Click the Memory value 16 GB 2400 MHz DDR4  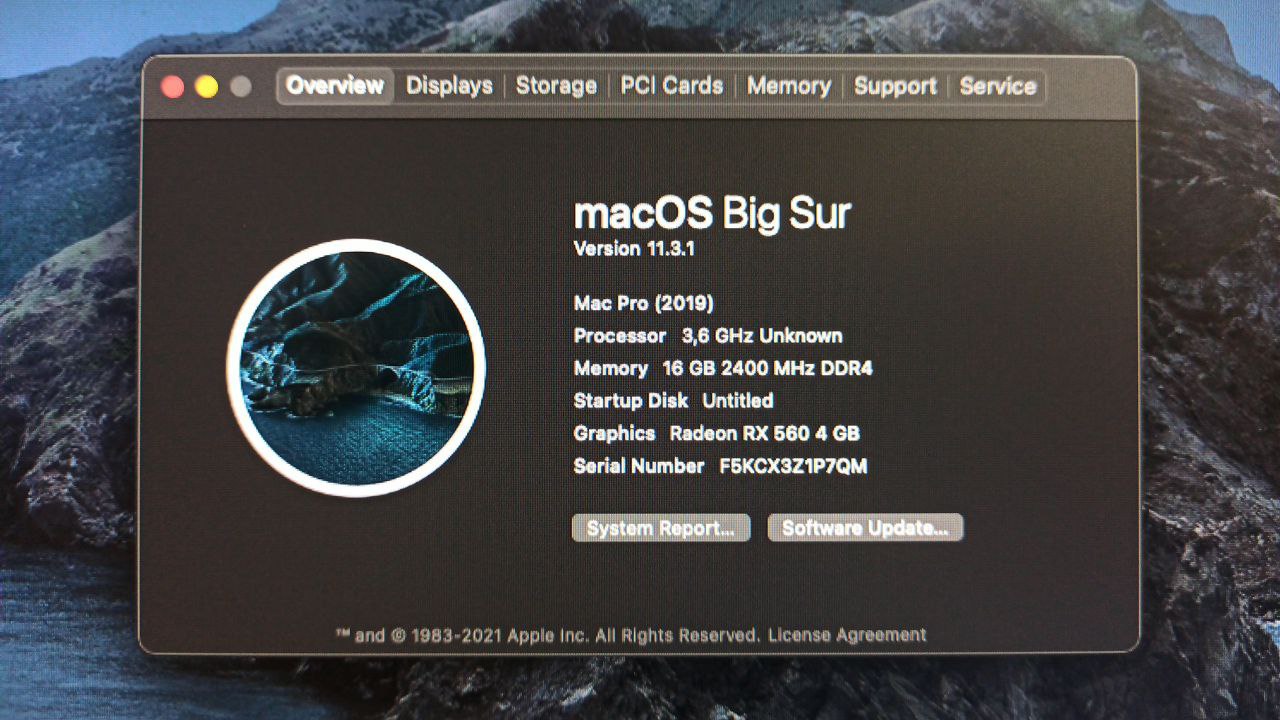point(767,368)
